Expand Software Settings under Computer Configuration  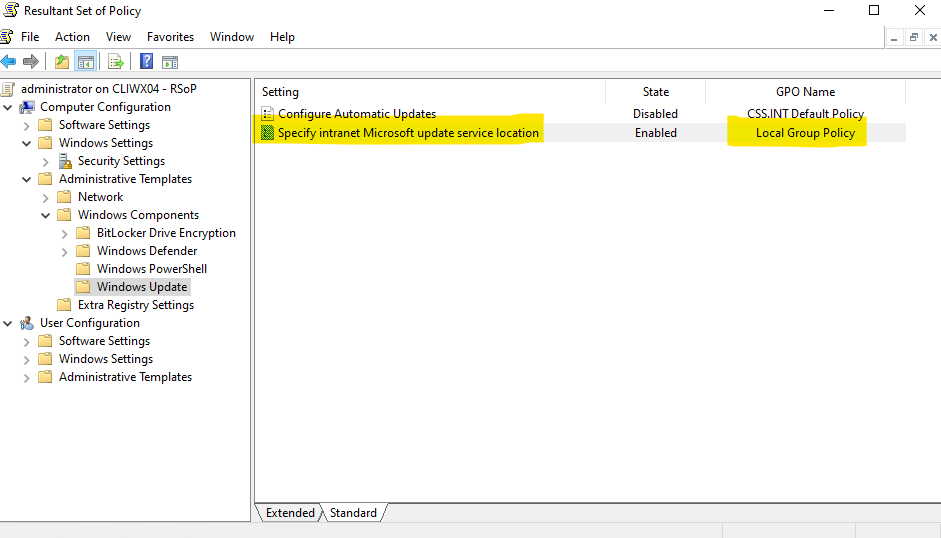(26, 125)
